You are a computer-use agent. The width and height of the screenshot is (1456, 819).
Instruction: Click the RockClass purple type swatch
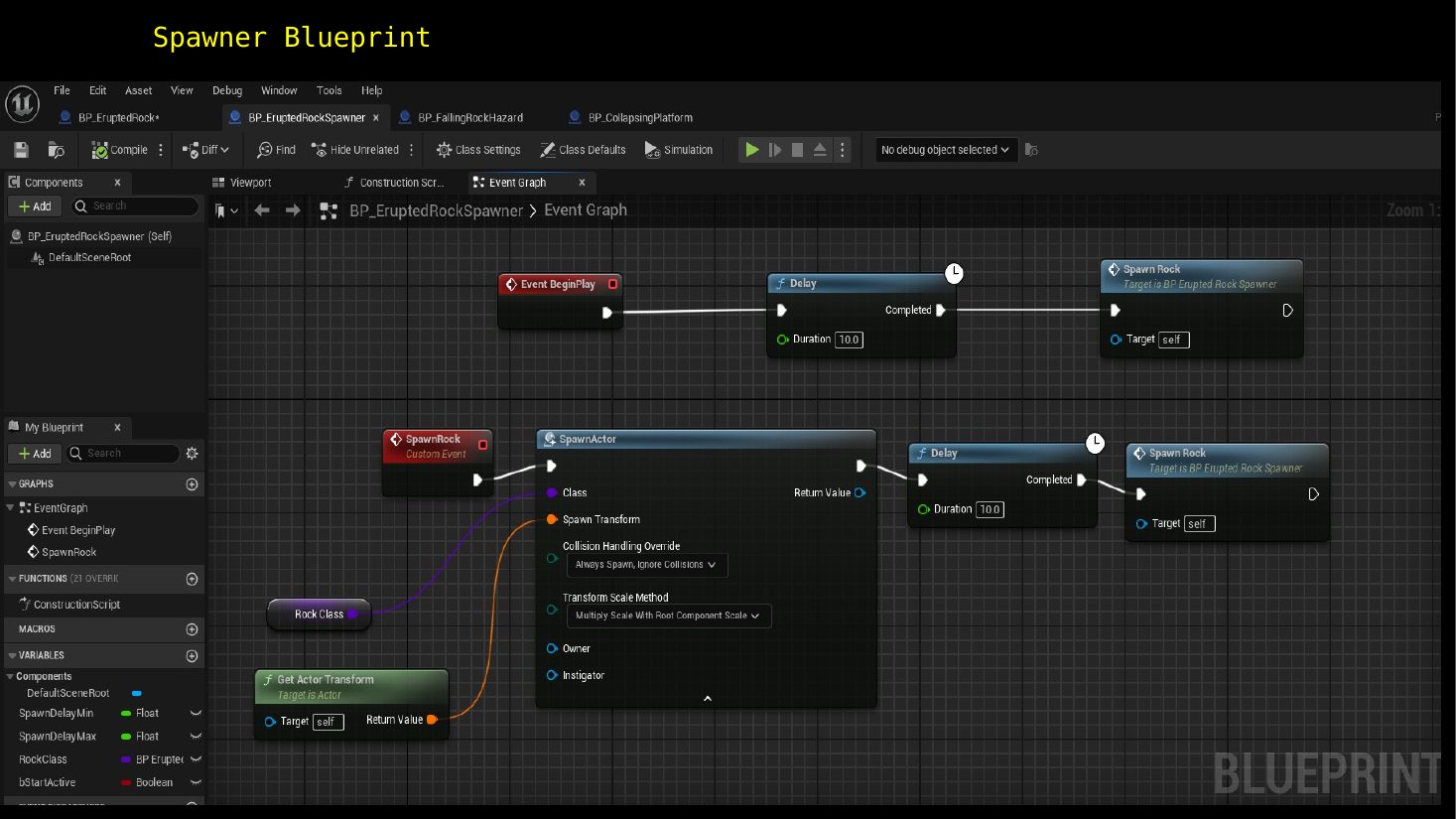pos(126,759)
